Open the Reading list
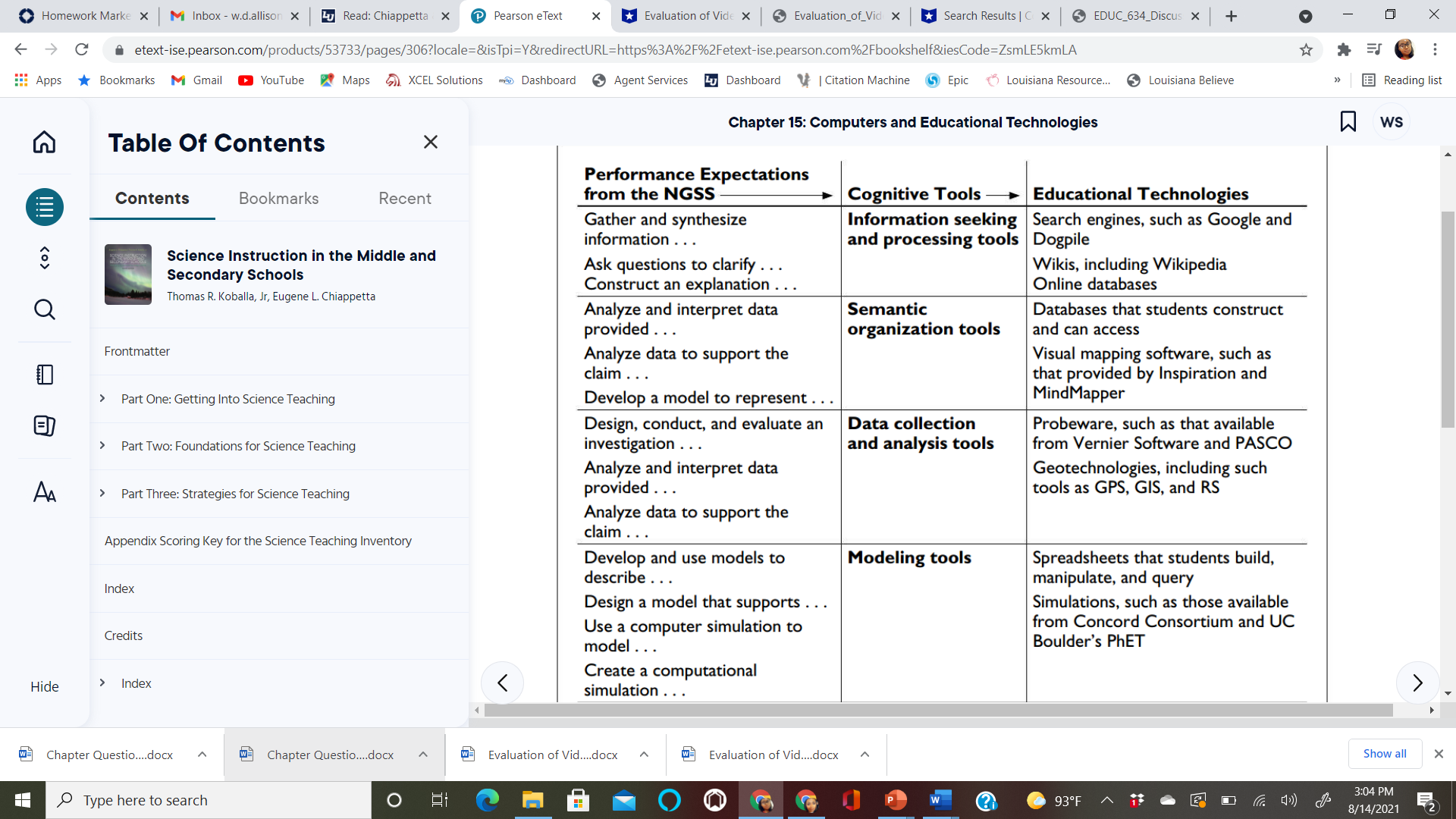The image size is (1456, 819). point(1402,80)
